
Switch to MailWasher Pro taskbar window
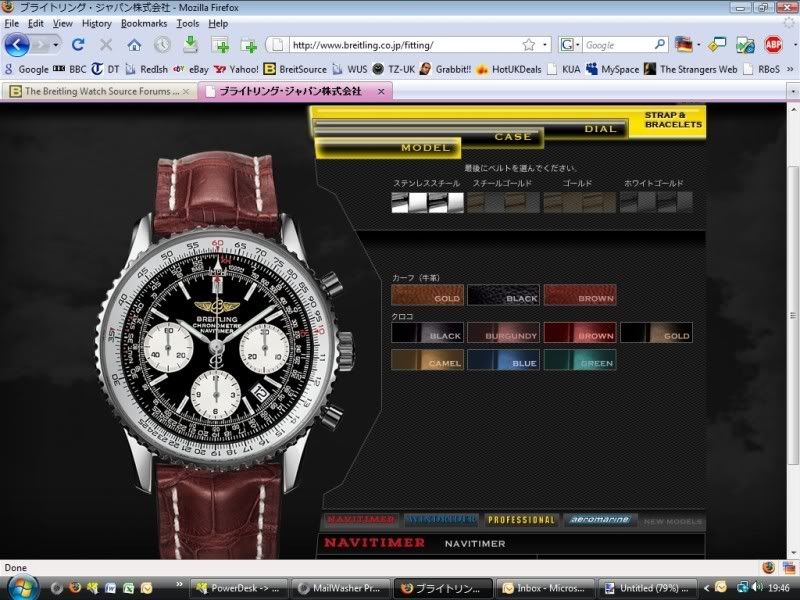click(x=340, y=588)
